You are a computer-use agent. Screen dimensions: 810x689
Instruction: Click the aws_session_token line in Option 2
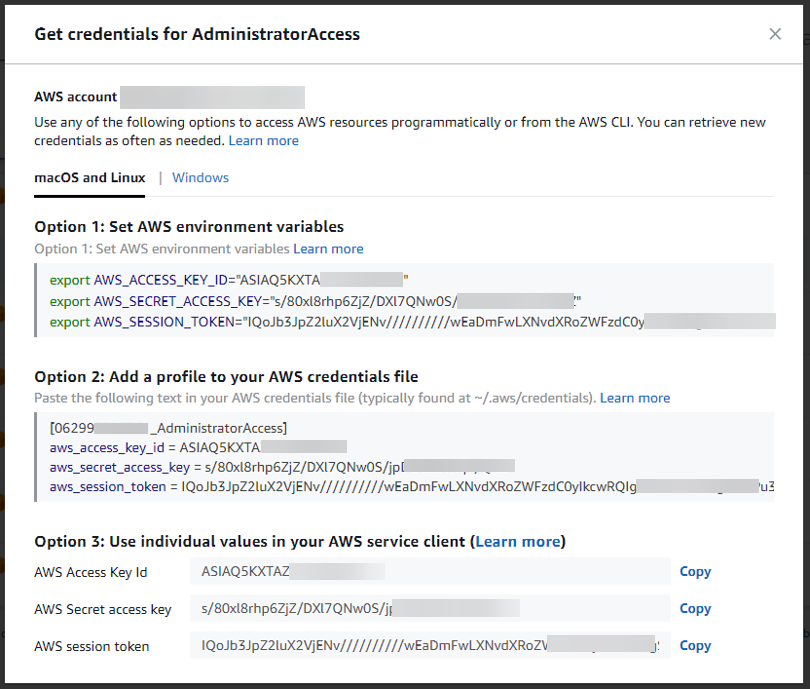(x=412, y=487)
